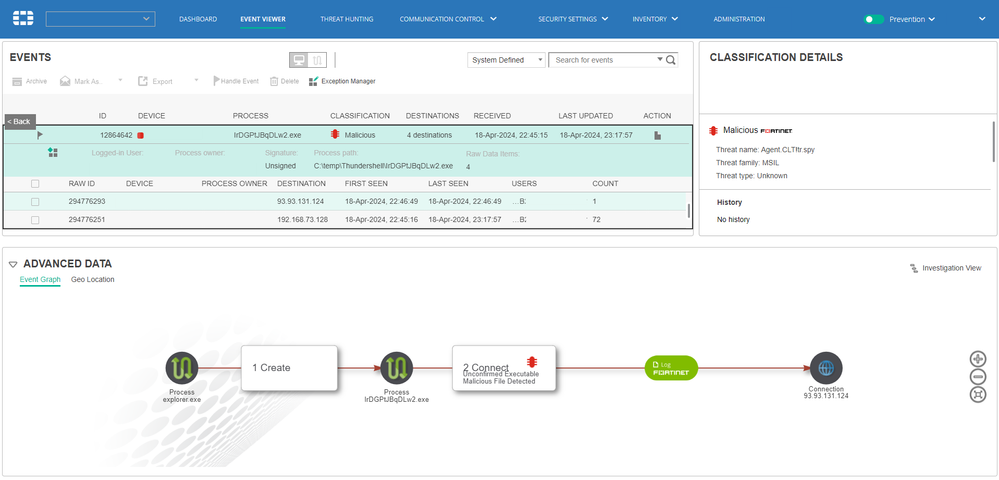Click the '2 Connect' event box
Screen dimensions: 999x480
[x=504, y=368]
